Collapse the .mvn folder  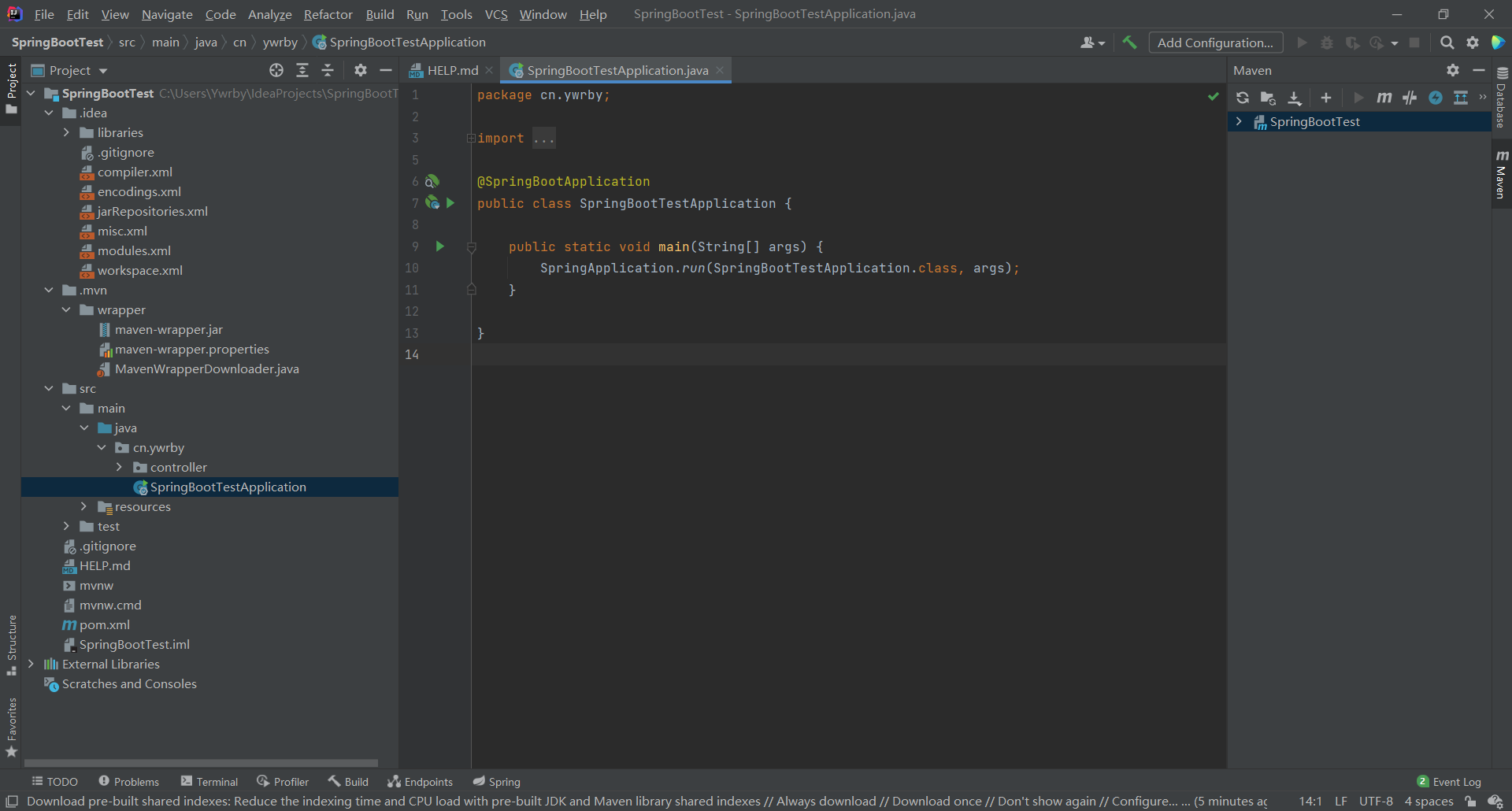49,290
